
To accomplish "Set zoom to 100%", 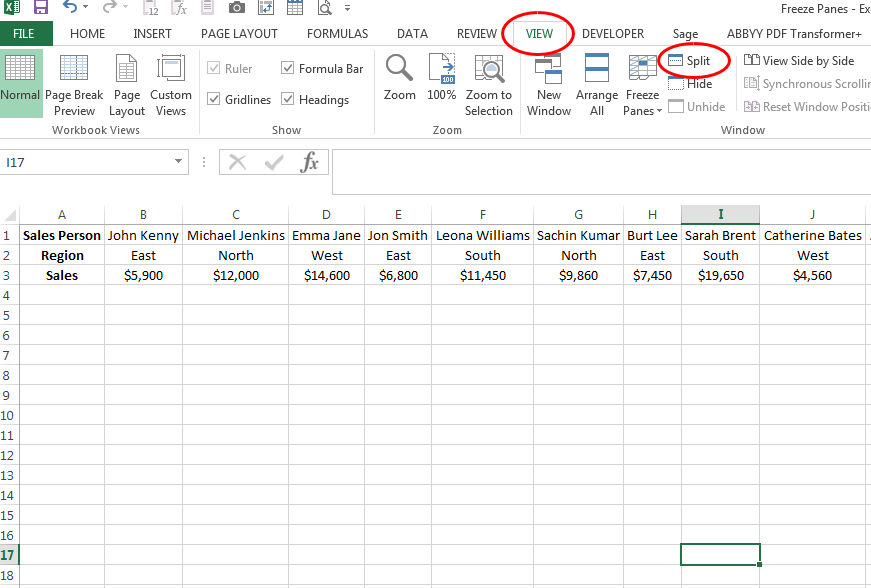I will (x=442, y=78).
